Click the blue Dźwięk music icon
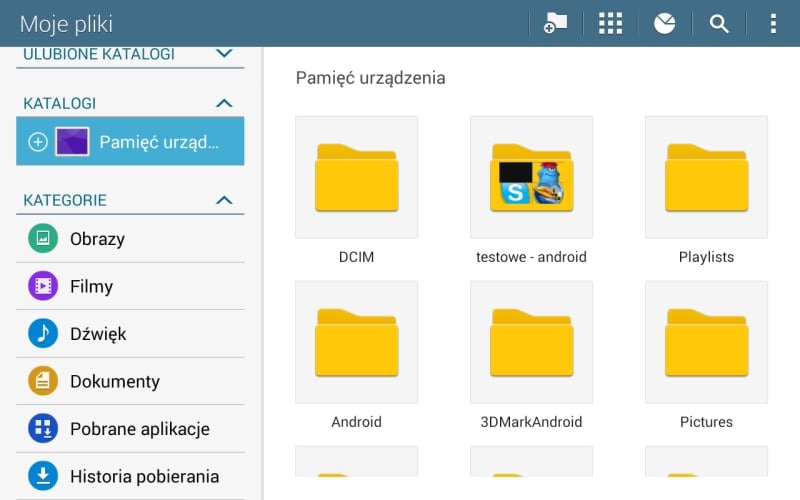Screen dimensions: 800x500 point(43,333)
